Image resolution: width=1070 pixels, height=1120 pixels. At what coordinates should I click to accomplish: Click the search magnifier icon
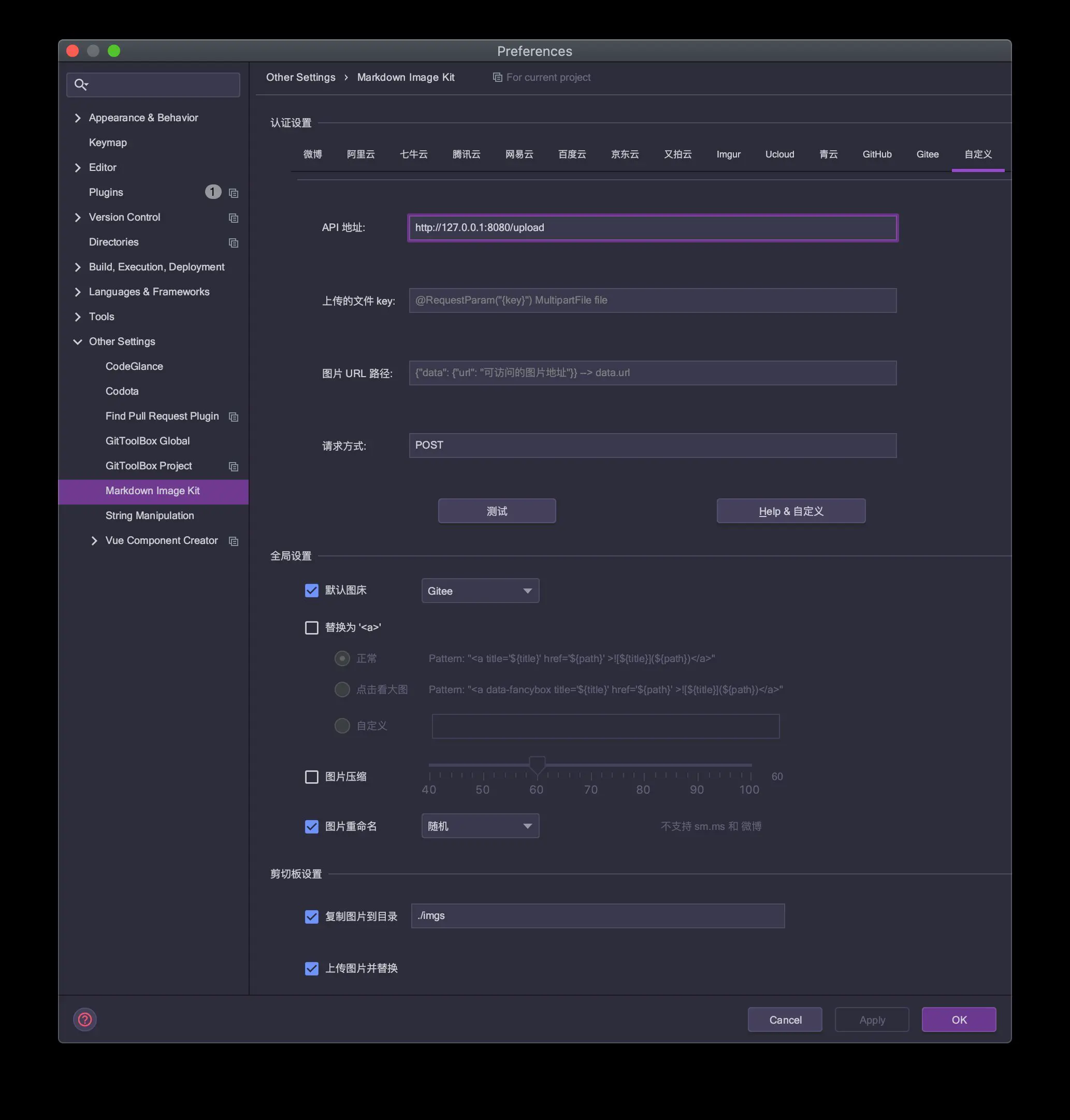pyautogui.click(x=80, y=84)
